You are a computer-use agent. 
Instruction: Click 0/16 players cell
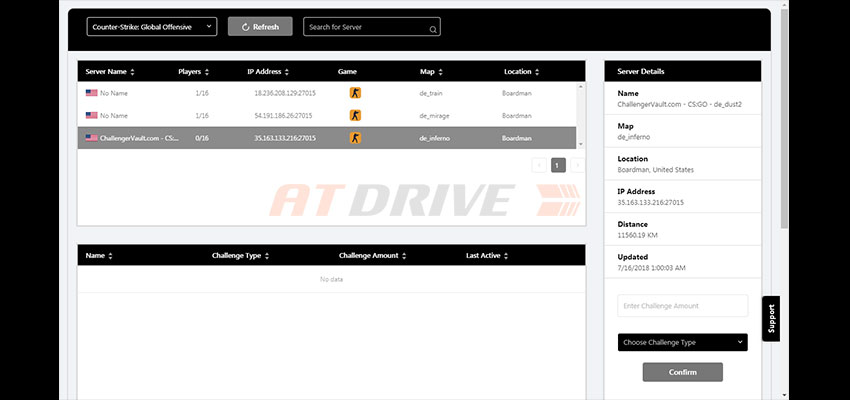click(x=202, y=138)
